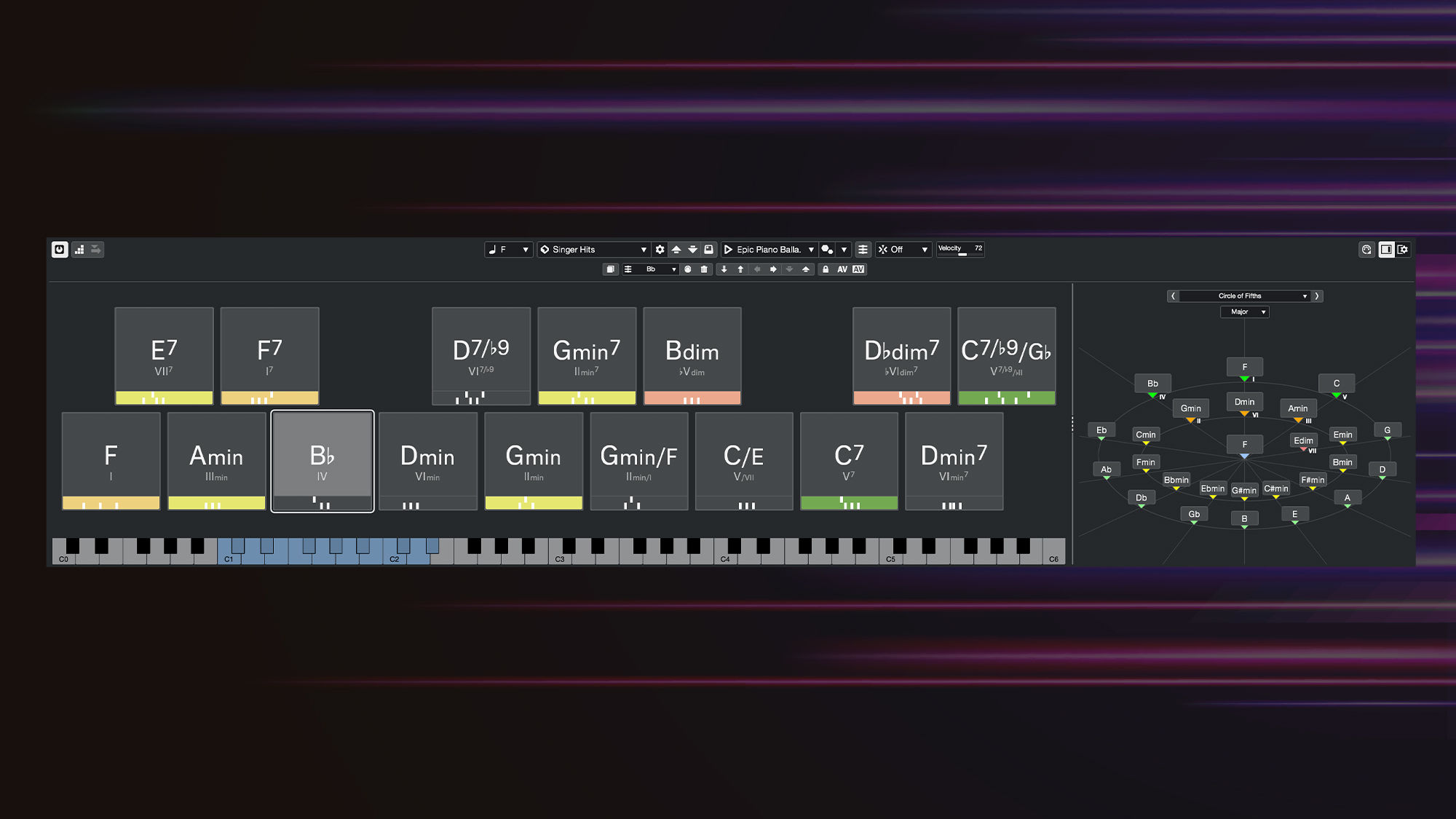Open the Major scale type dropdown

(1245, 312)
